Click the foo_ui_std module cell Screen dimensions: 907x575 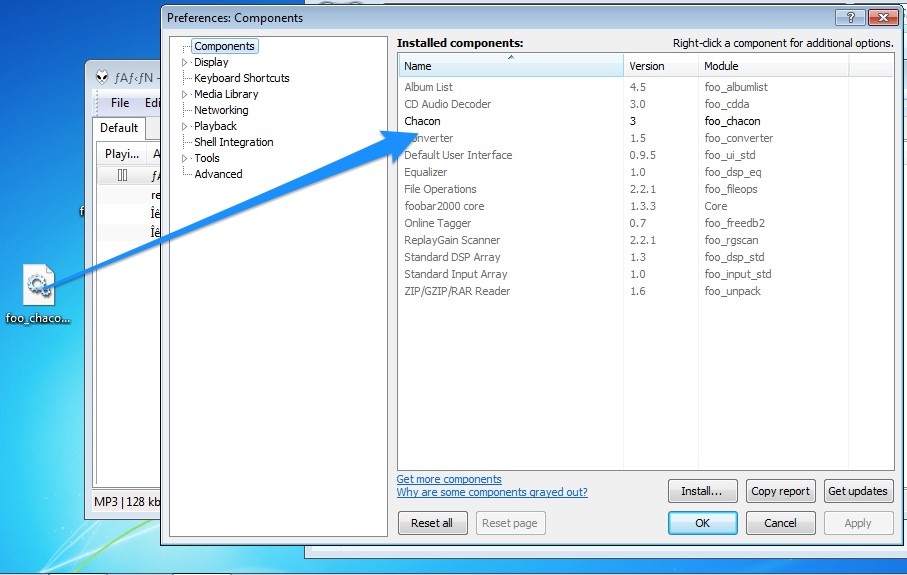tap(729, 155)
